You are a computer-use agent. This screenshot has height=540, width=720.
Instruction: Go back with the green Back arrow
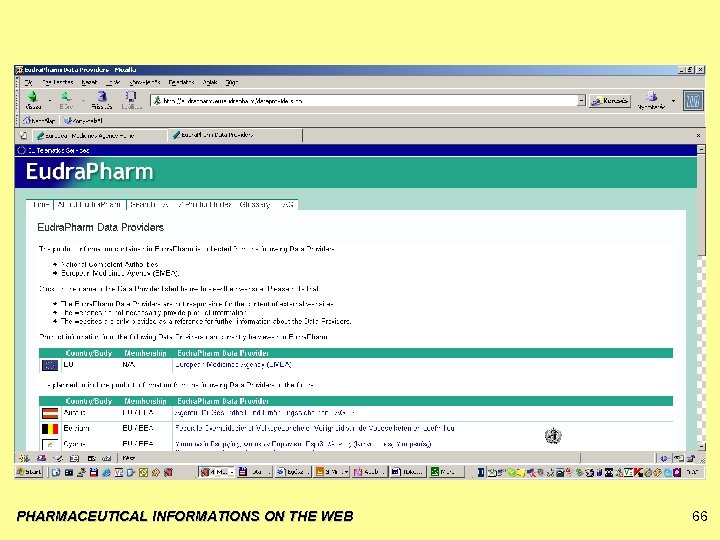click(x=33, y=99)
